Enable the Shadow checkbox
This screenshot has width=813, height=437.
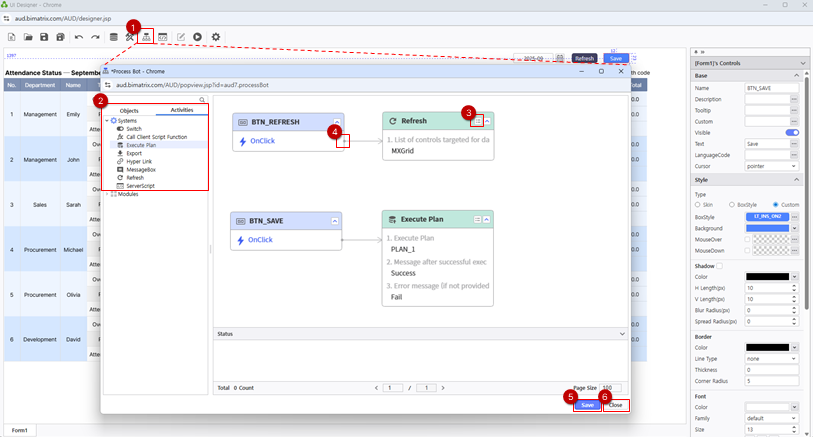coord(719,266)
